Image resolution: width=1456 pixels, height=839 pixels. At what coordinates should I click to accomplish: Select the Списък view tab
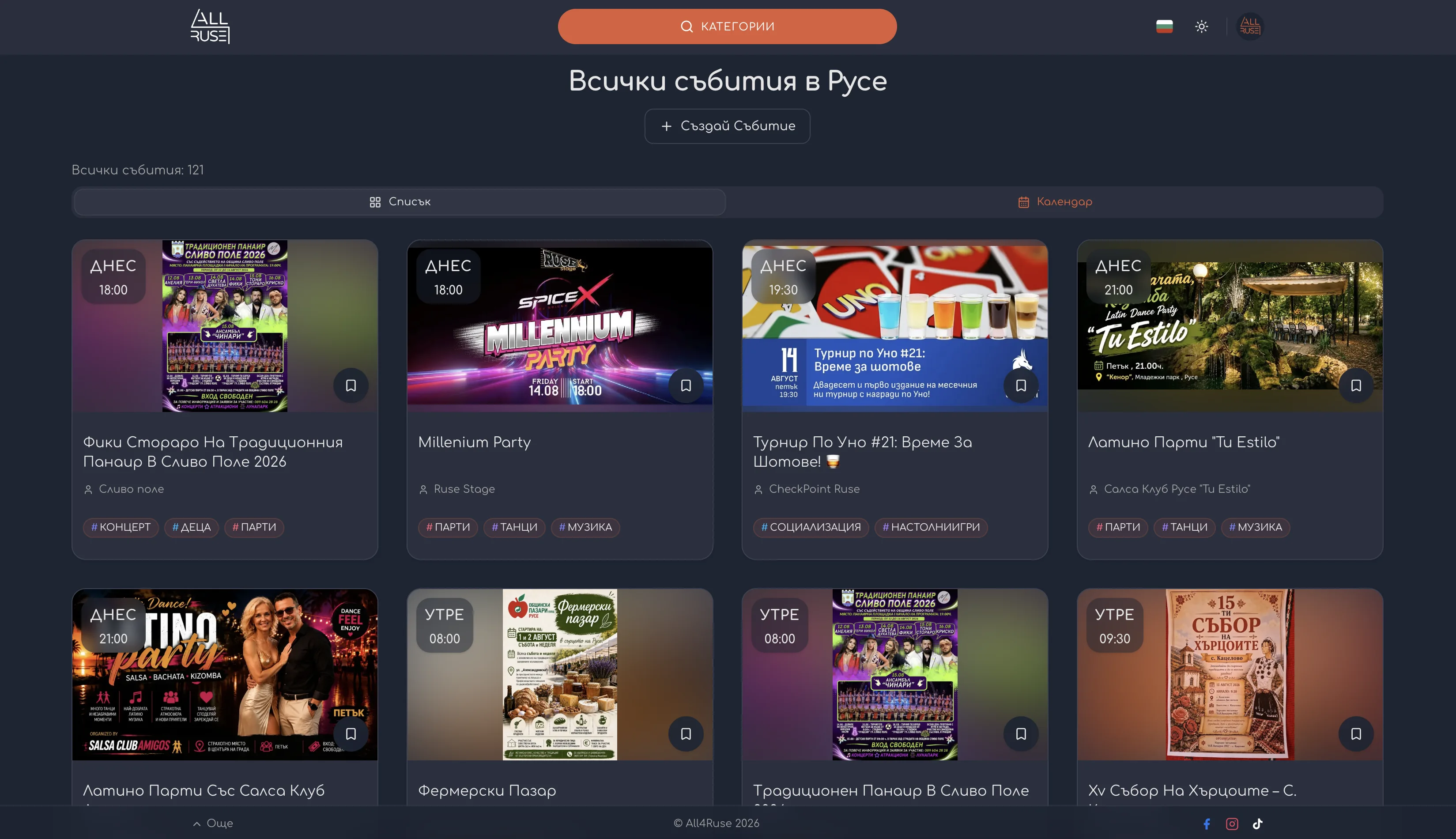pyautogui.click(x=400, y=202)
